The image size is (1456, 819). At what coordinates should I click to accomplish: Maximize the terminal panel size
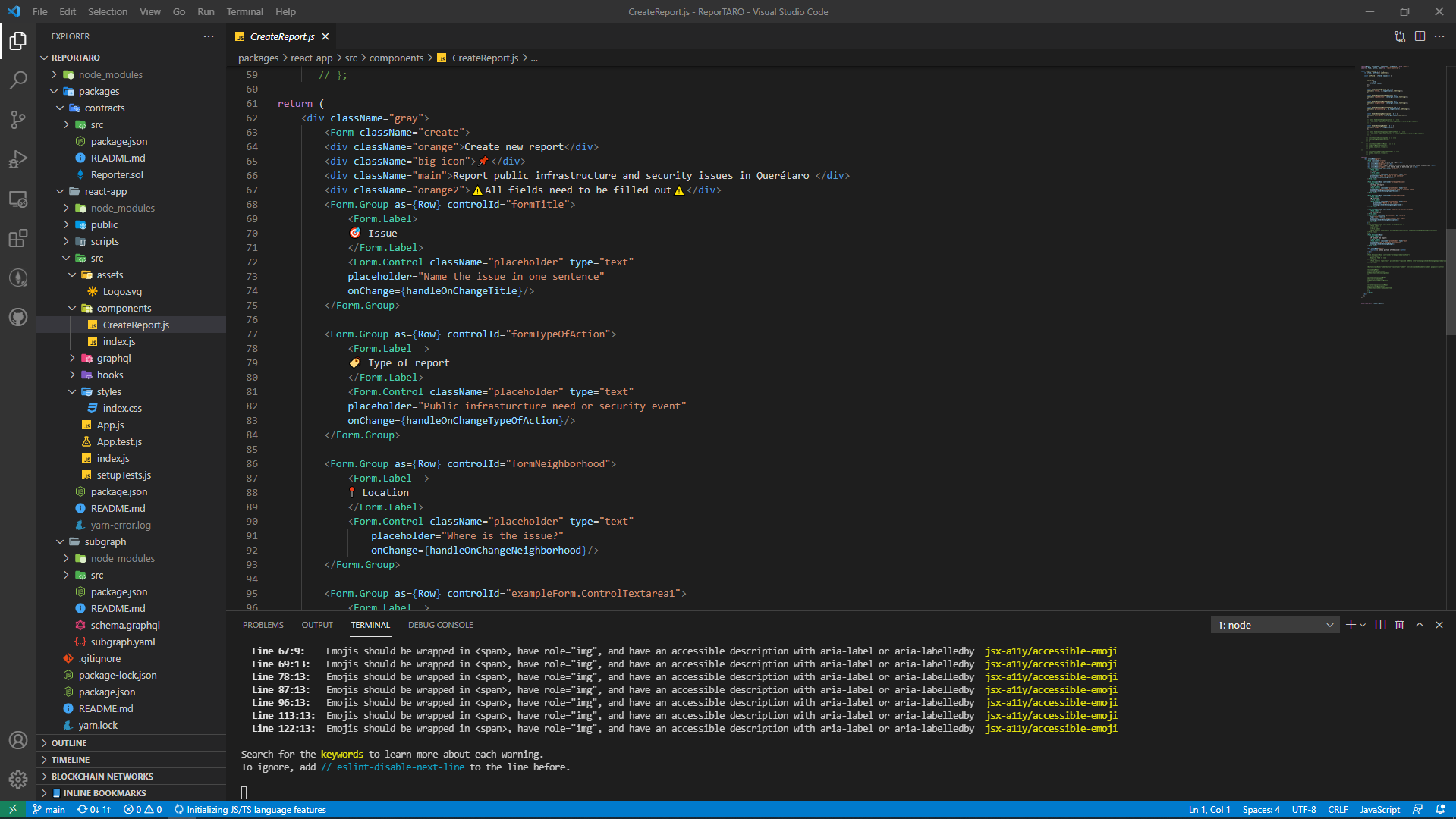pyautogui.click(x=1420, y=625)
